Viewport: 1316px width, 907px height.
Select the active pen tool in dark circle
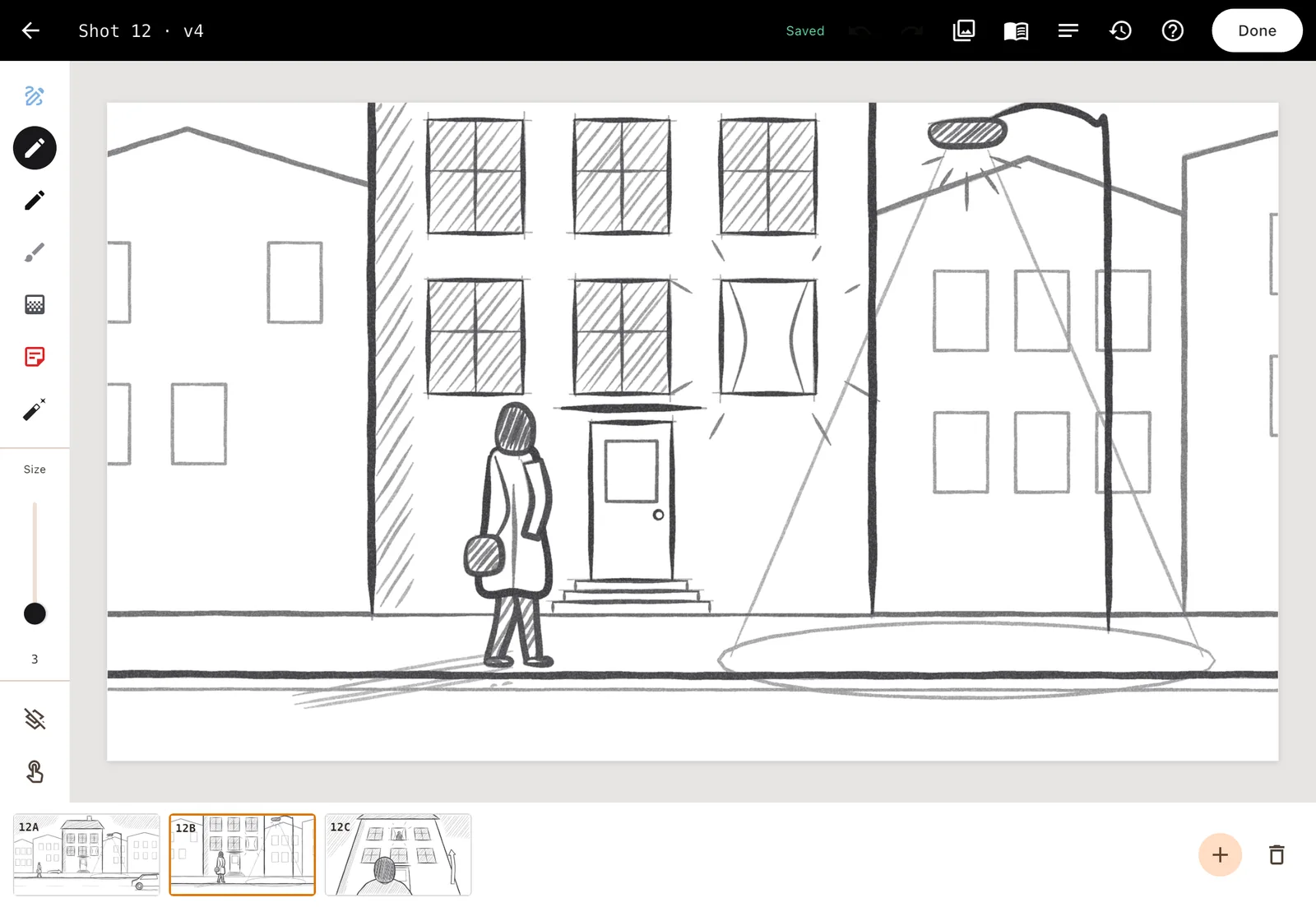click(x=35, y=148)
